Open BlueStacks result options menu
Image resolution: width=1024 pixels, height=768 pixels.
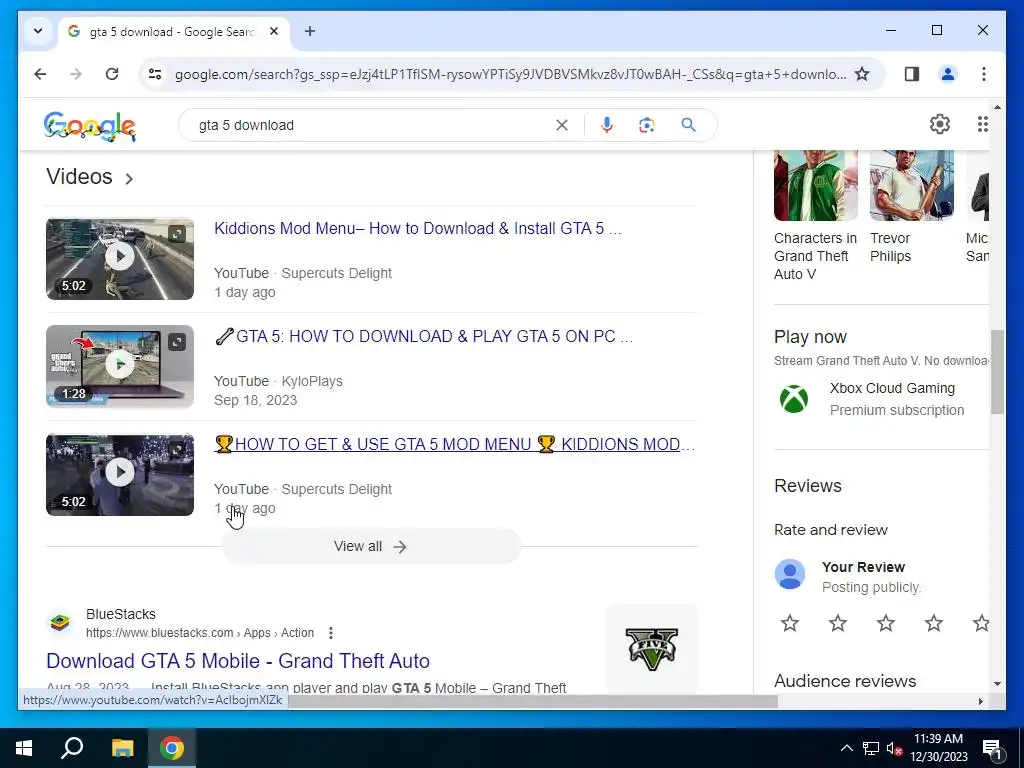(331, 633)
